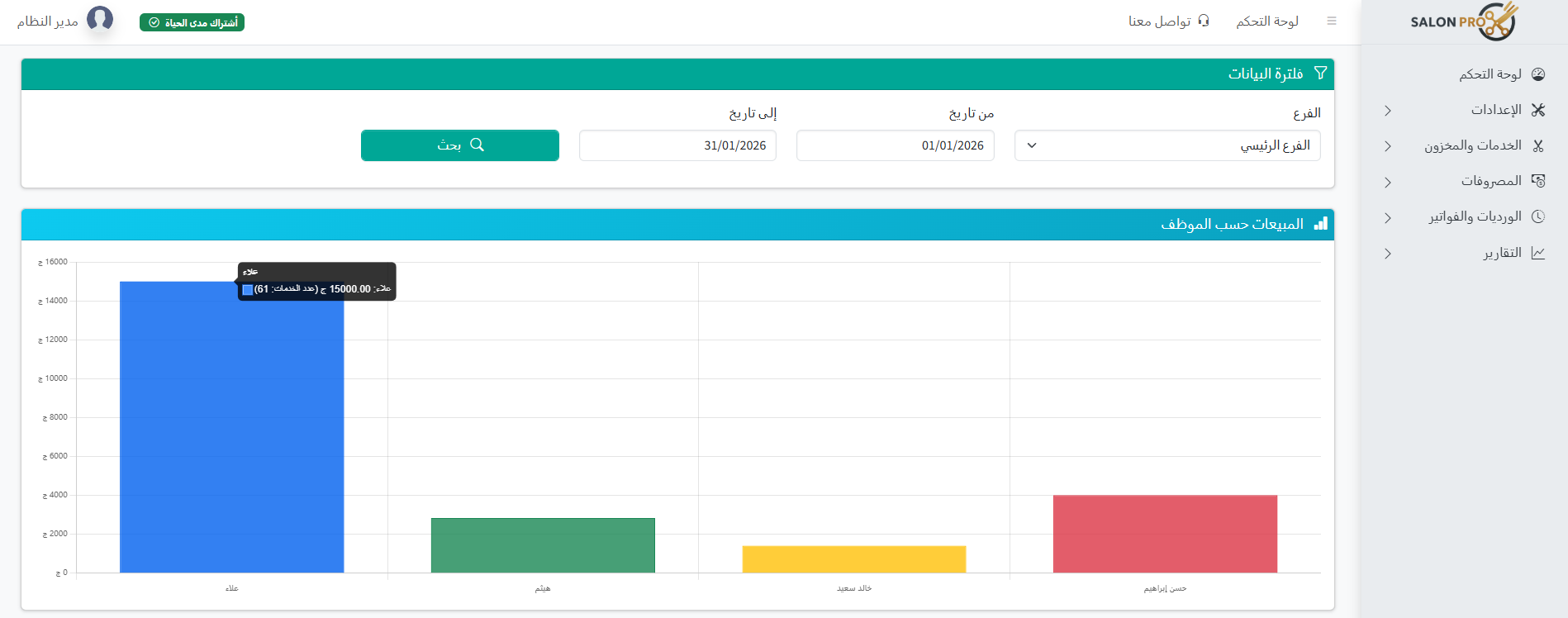Viewport: 1568px width, 618px height.
Task: Click the scissors services and inventory icon
Action: pyautogui.click(x=1538, y=146)
